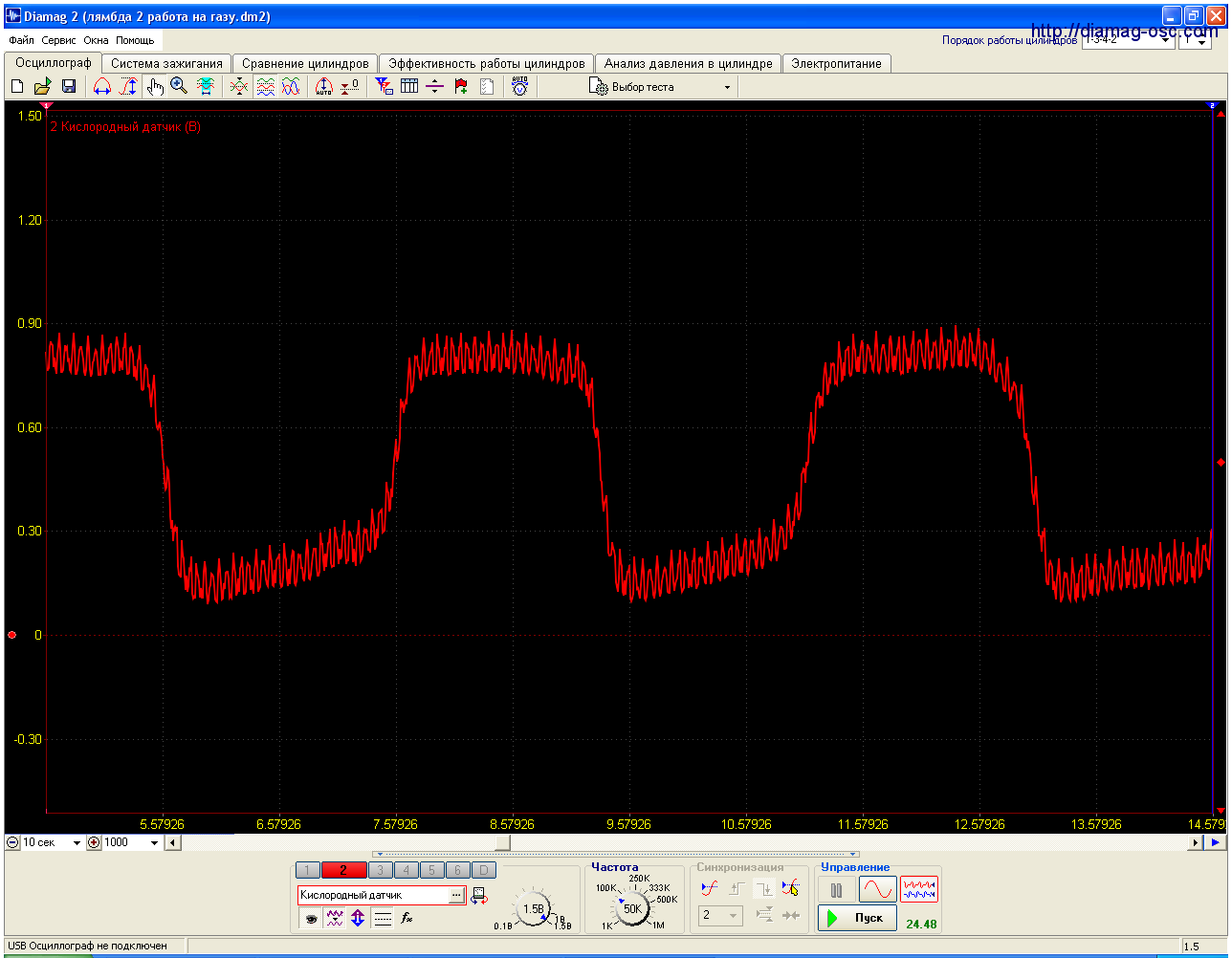The image size is (1232, 958).
Task: Click the horizontal scrollbar thumb
Action: [x=502, y=842]
